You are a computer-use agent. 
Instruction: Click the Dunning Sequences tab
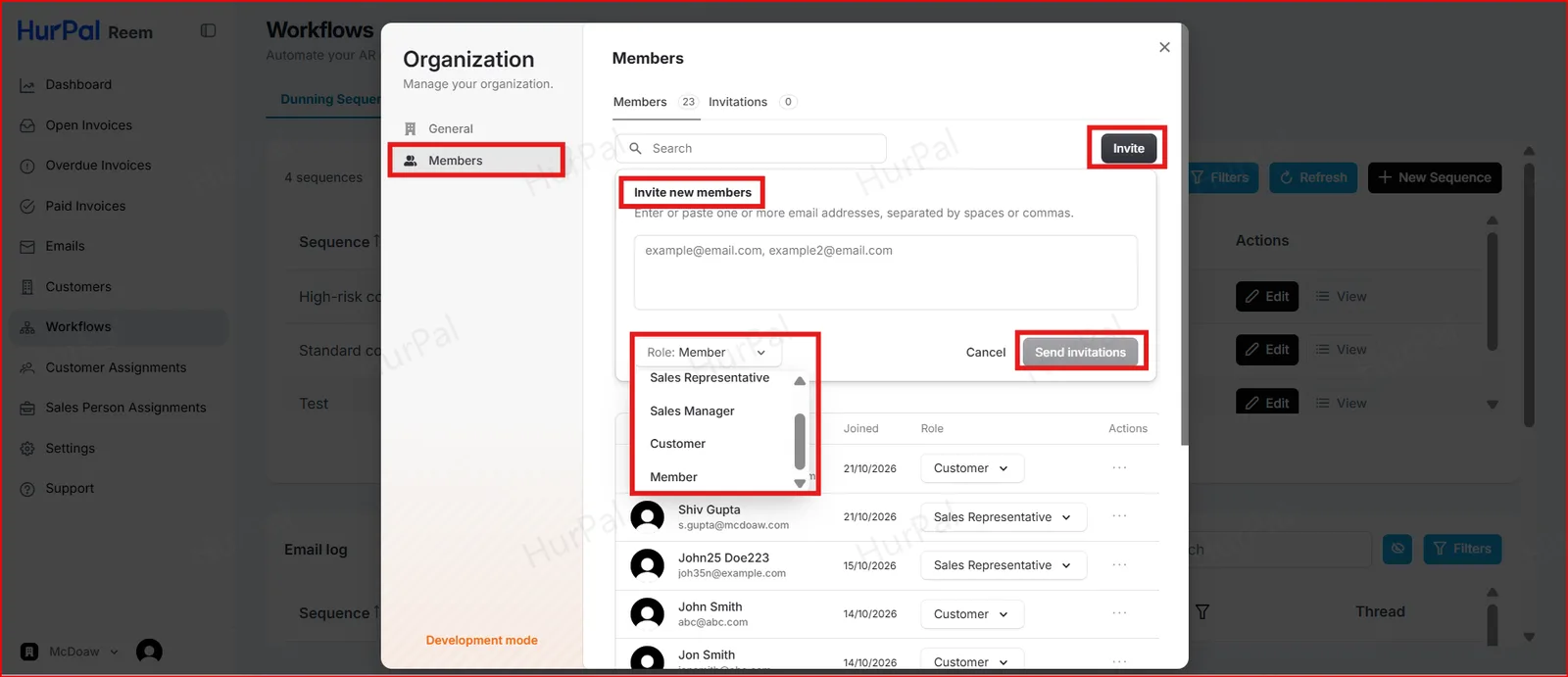330,99
